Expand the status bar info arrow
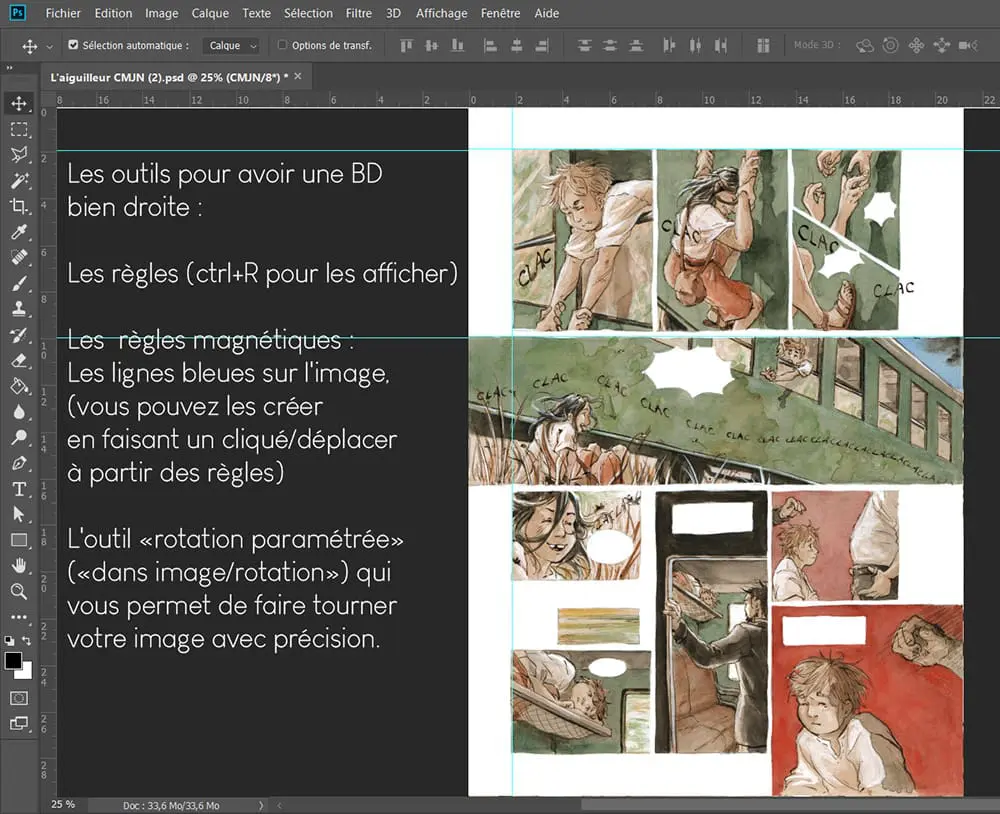This screenshot has height=814, width=1000. click(x=261, y=805)
